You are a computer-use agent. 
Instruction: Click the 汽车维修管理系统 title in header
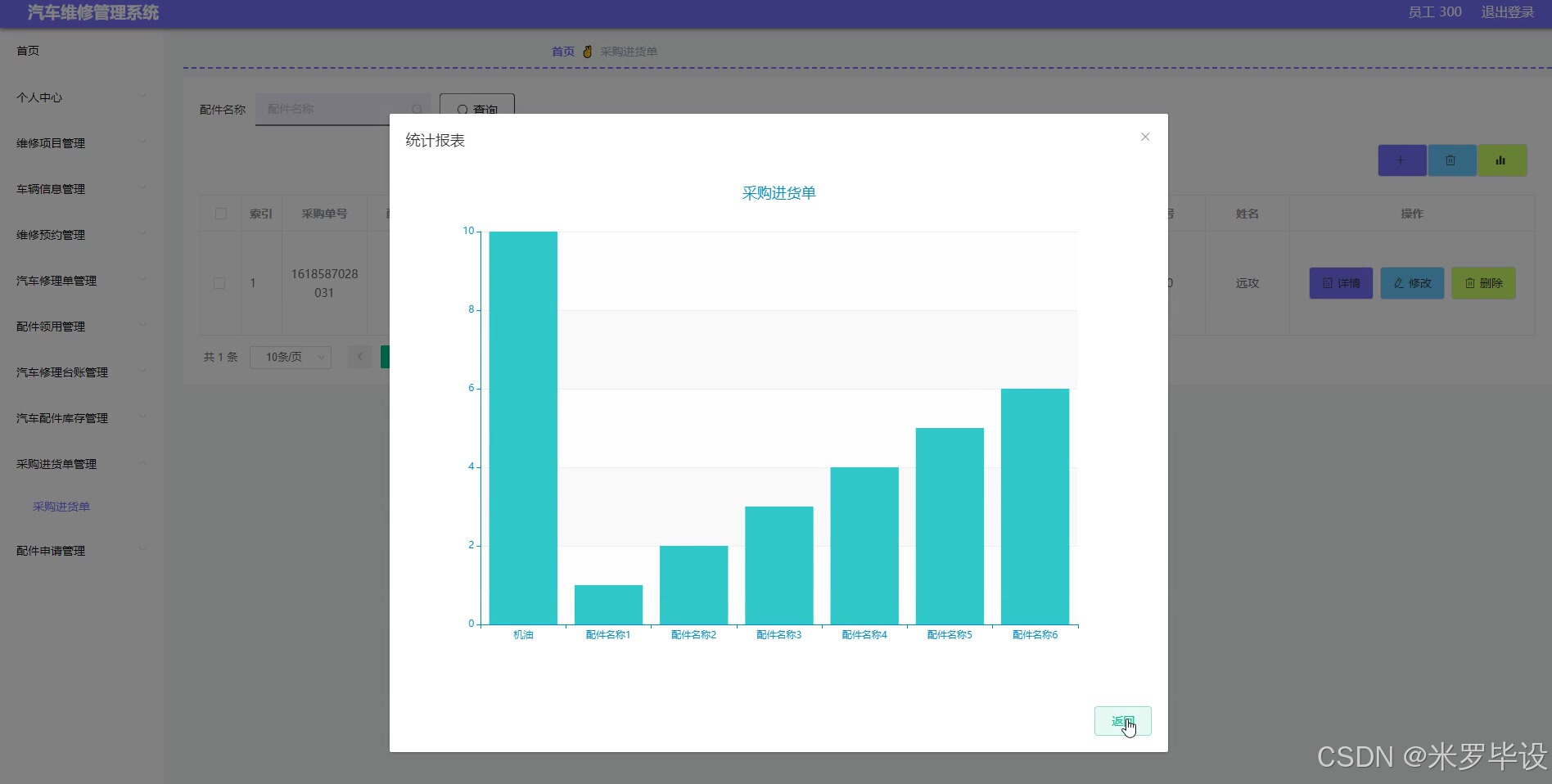(x=93, y=12)
